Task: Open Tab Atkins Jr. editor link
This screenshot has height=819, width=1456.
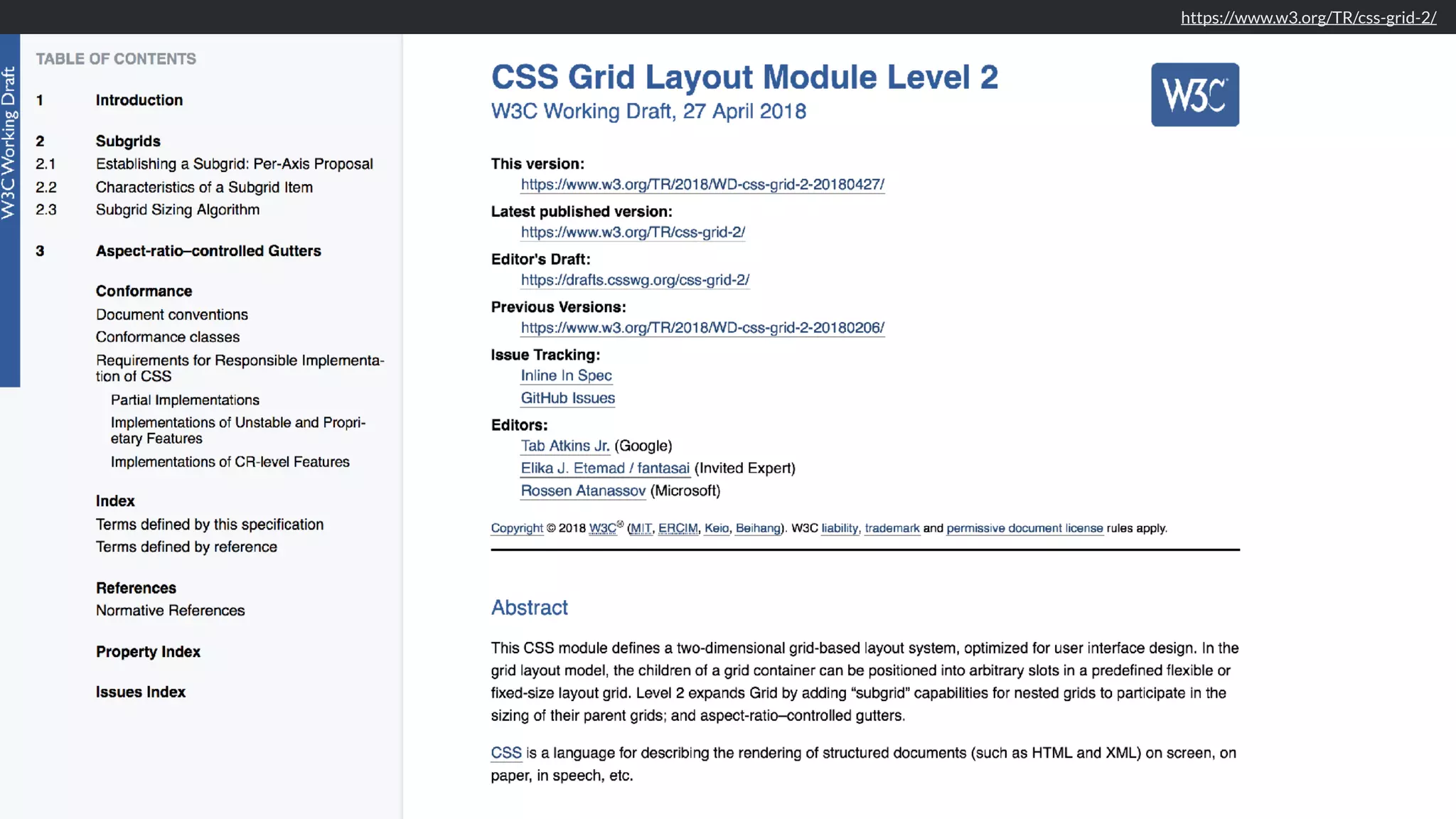Action: click(564, 446)
